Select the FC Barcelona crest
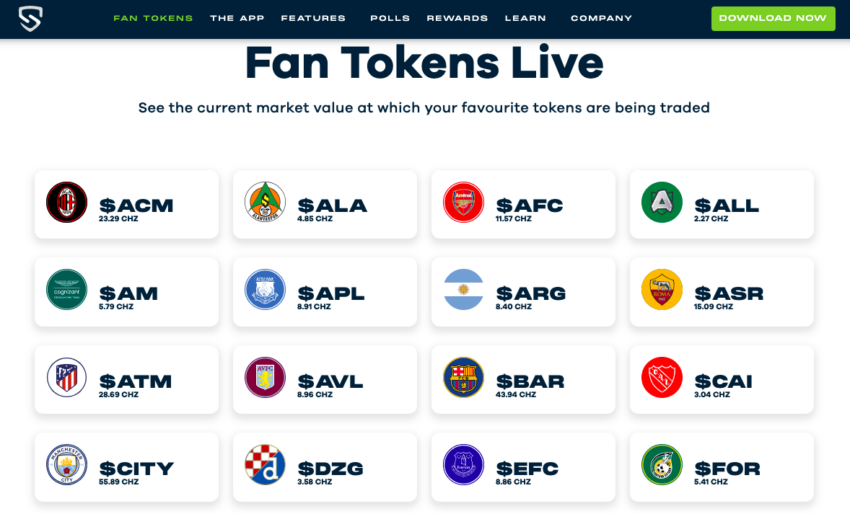The image size is (850, 514). coord(463,377)
